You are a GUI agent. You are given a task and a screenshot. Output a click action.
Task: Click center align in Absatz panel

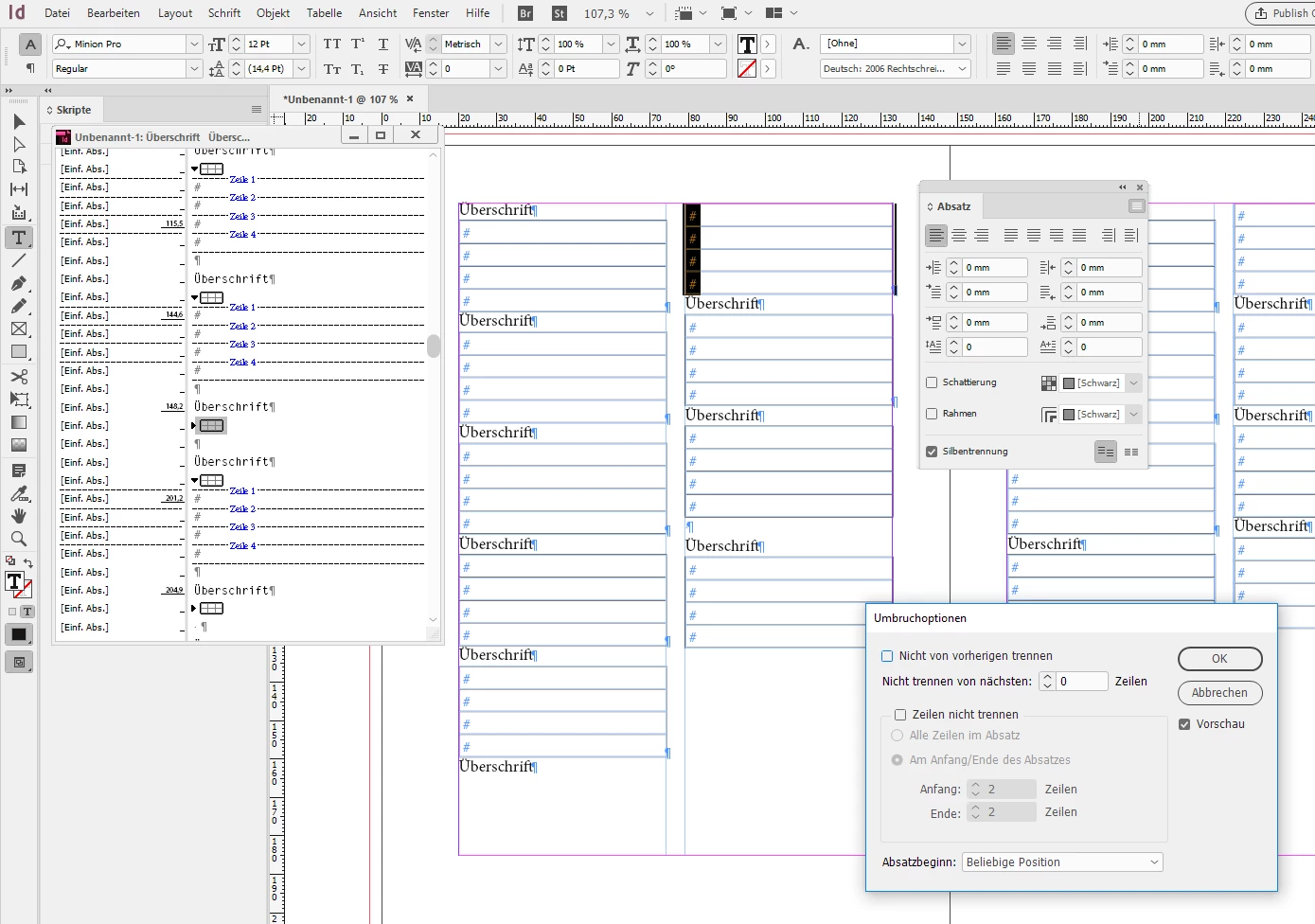959,235
